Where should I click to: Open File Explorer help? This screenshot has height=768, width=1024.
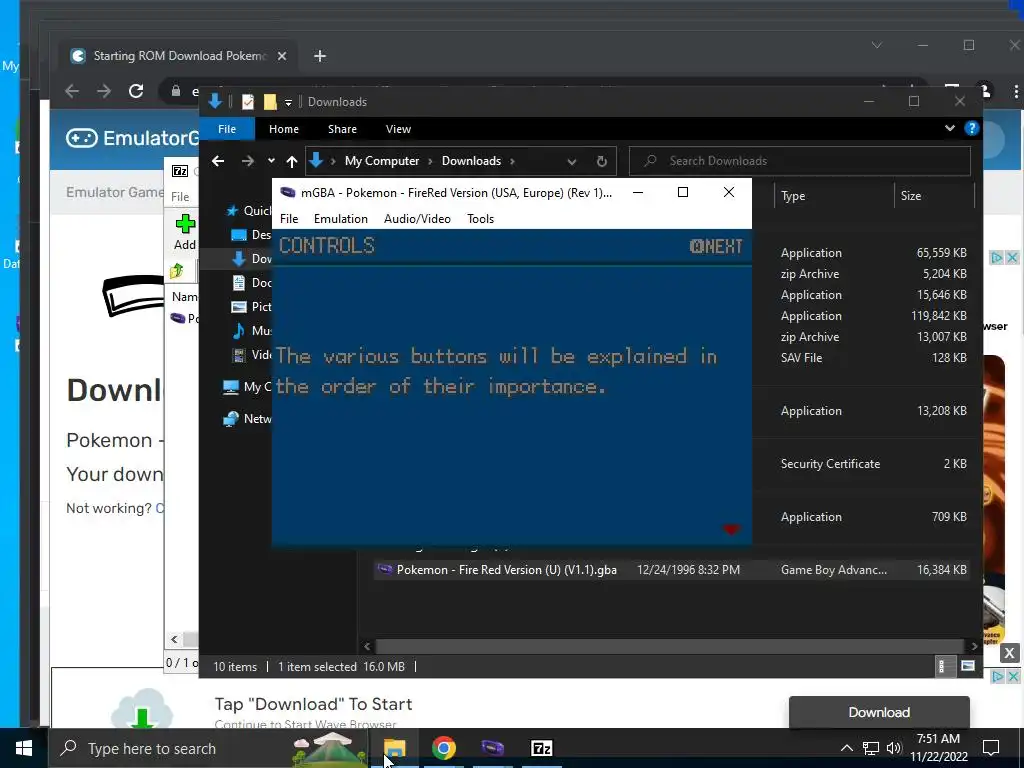[x=972, y=128]
